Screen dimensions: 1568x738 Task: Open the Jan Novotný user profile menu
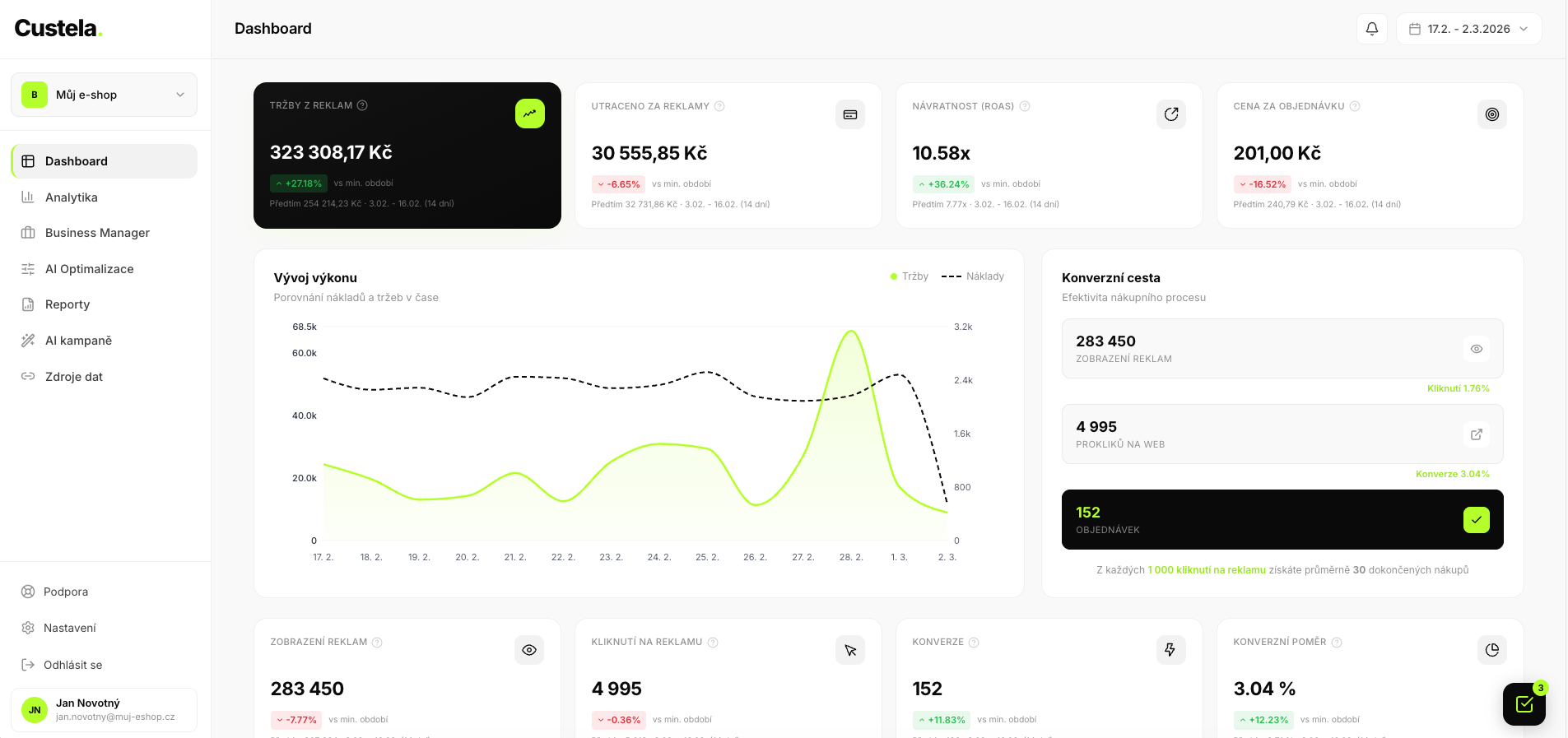coord(104,709)
